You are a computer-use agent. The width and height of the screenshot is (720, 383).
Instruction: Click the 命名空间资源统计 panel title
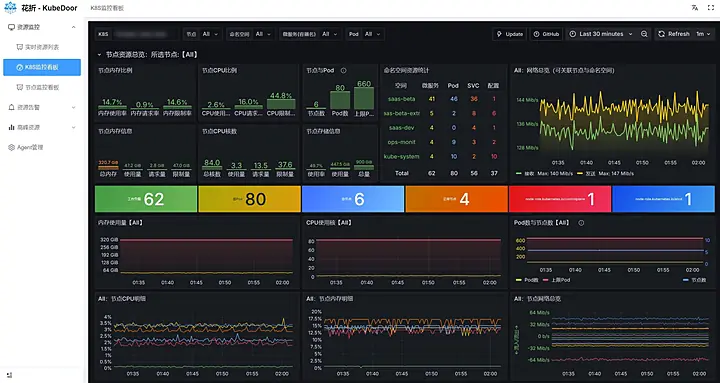[406, 71]
